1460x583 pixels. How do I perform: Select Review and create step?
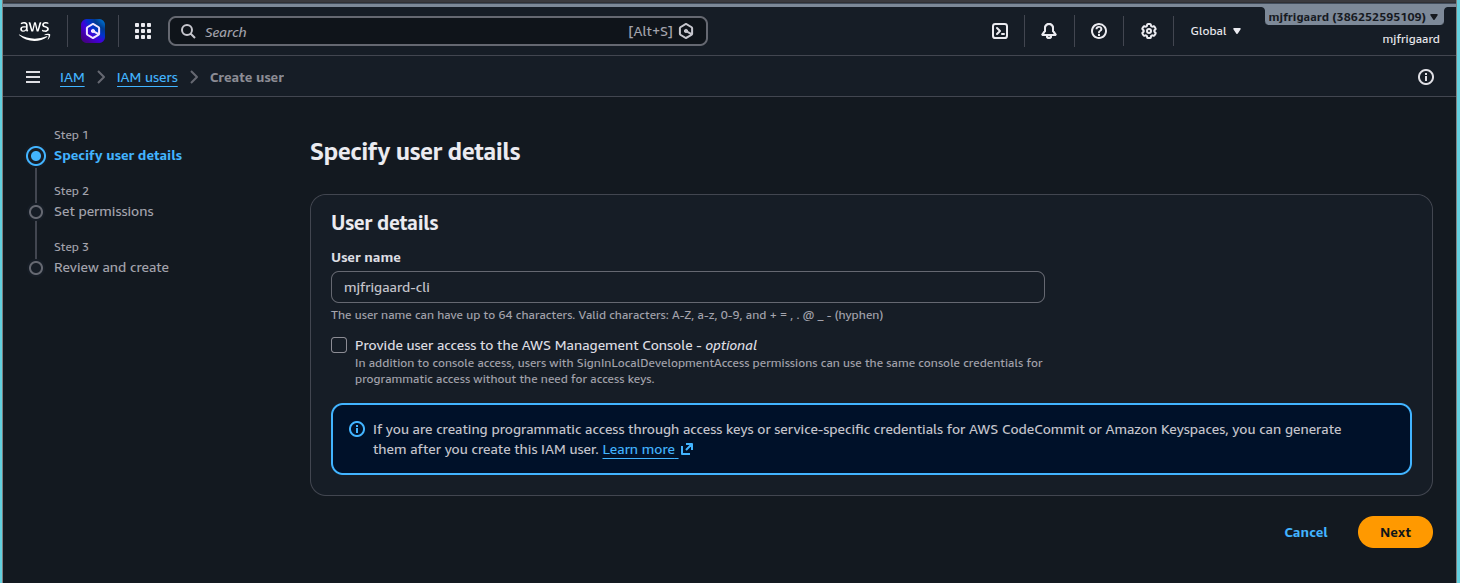pos(111,267)
